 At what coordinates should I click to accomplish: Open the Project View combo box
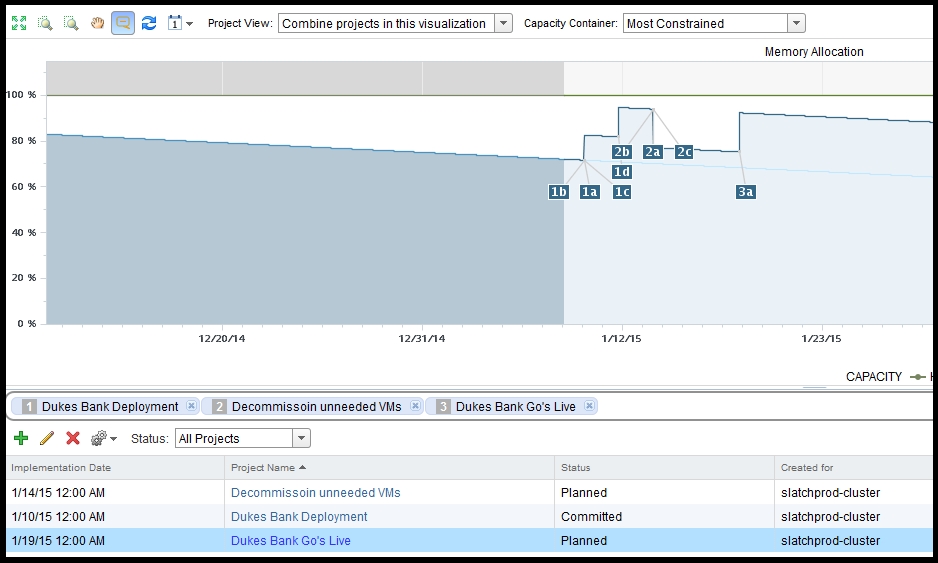[395, 23]
